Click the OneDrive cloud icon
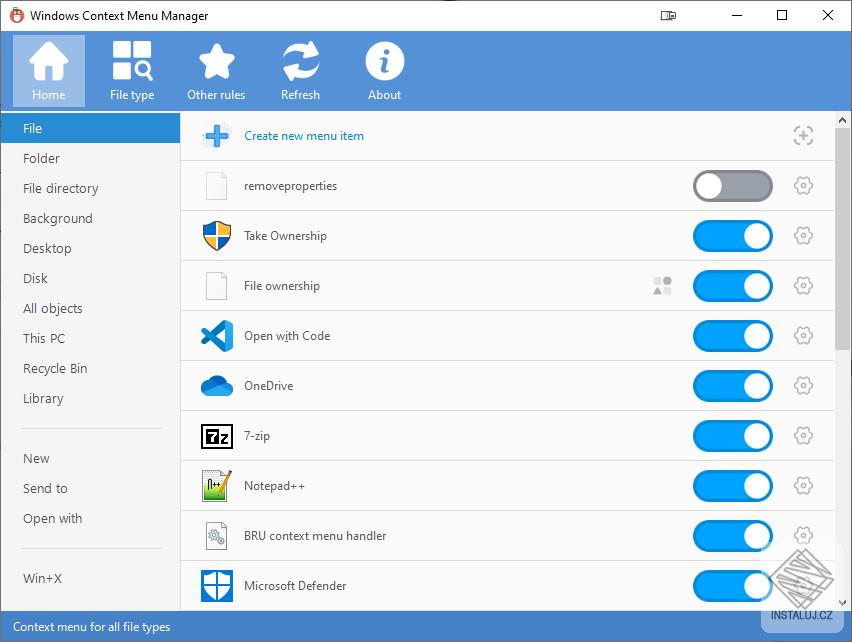This screenshot has width=852, height=642. (217, 386)
